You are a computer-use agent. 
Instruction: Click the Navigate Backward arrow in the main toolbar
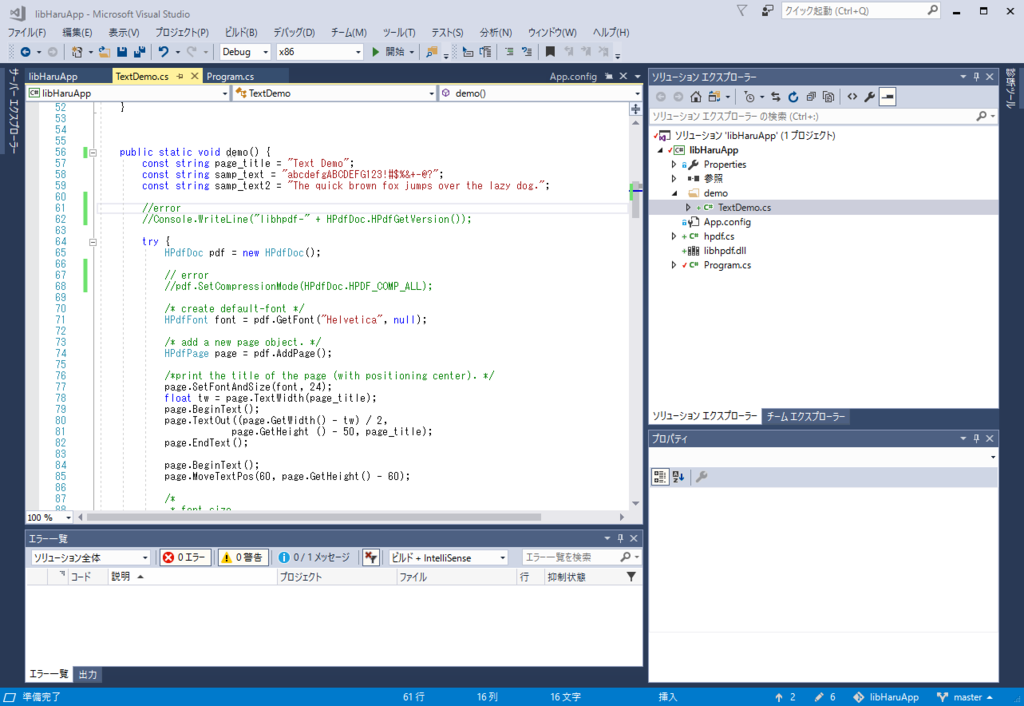coord(25,52)
